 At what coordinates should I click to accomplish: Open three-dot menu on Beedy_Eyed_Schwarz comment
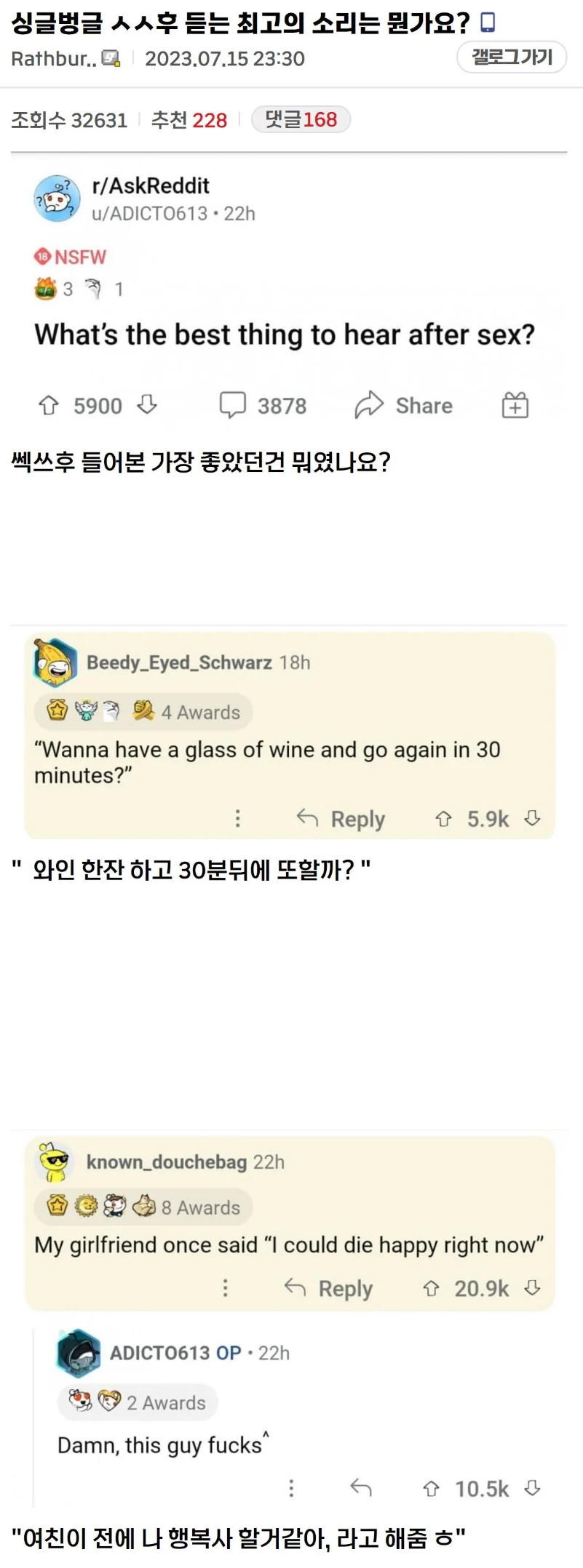pyautogui.click(x=237, y=819)
